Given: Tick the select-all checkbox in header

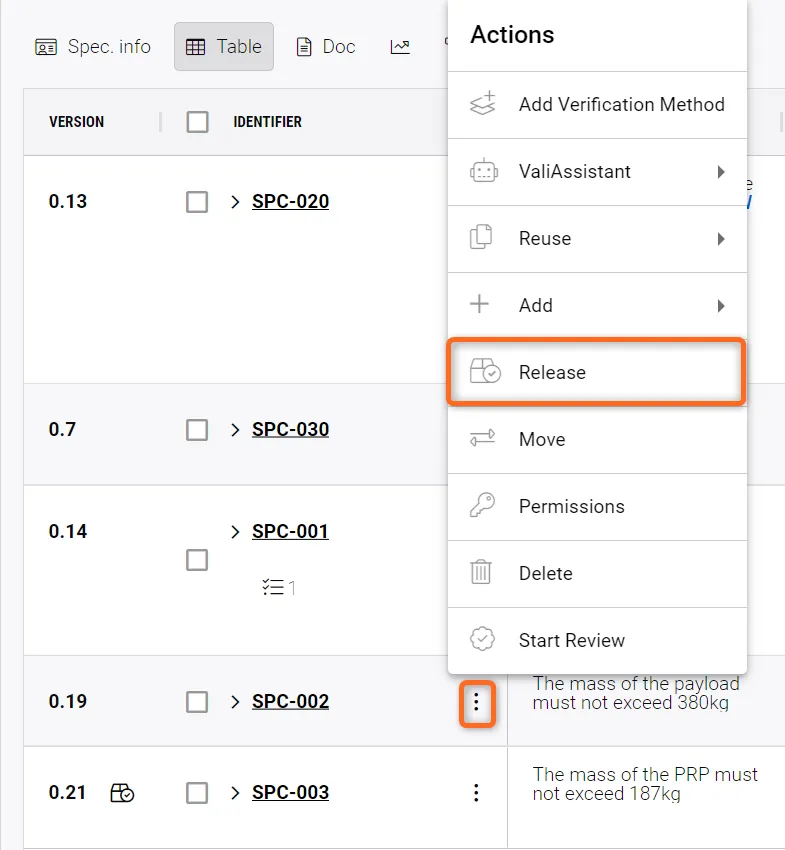Looking at the screenshot, I should click(x=197, y=122).
